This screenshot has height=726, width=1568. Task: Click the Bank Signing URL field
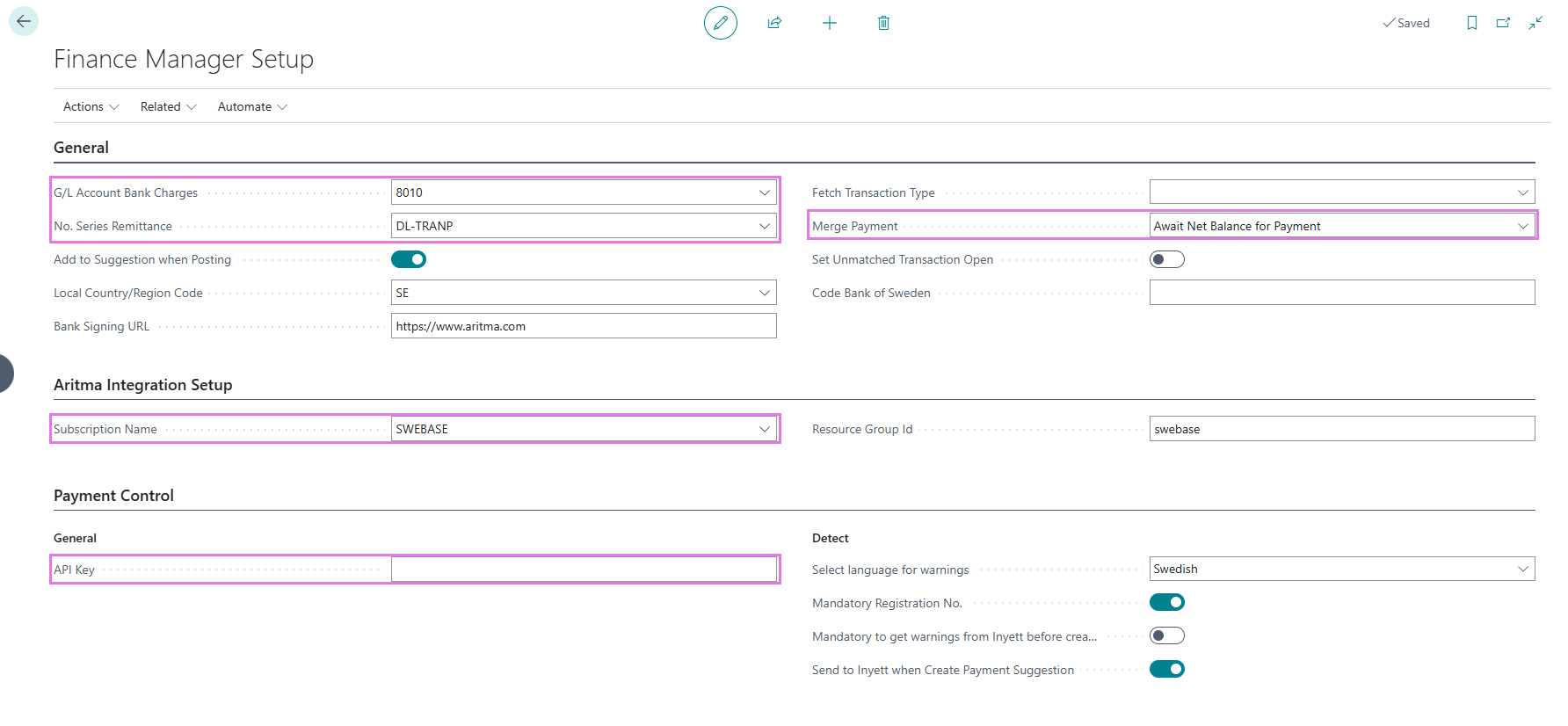click(x=584, y=326)
